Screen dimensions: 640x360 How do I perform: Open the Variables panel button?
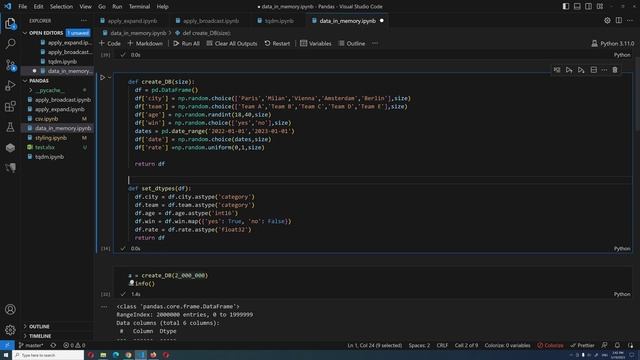click(x=316, y=43)
